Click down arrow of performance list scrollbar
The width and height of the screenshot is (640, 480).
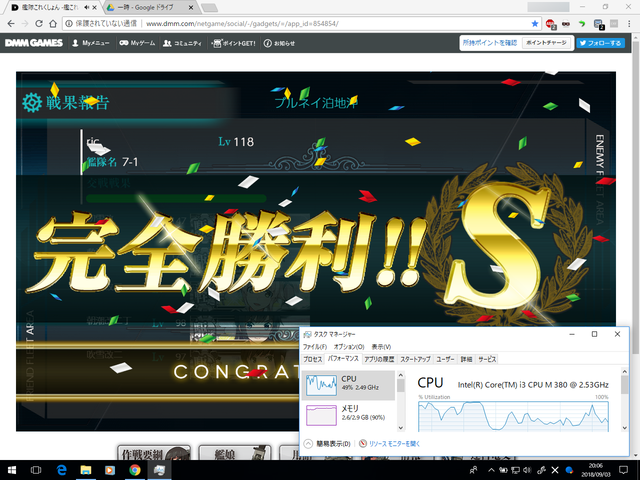[x=401, y=427]
